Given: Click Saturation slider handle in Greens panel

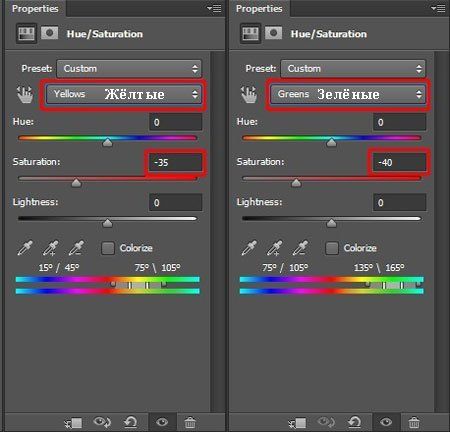Looking at the screenshot, I should (x=296, y=183).
